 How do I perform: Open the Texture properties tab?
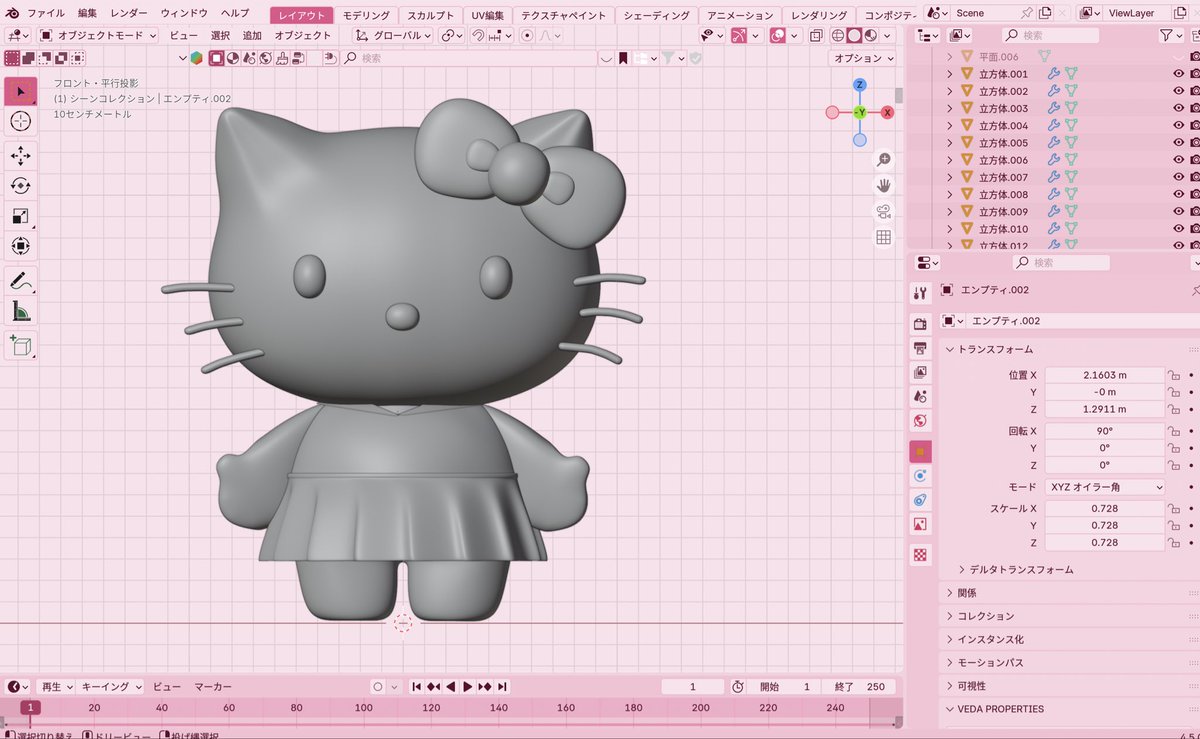pos(920,554)
